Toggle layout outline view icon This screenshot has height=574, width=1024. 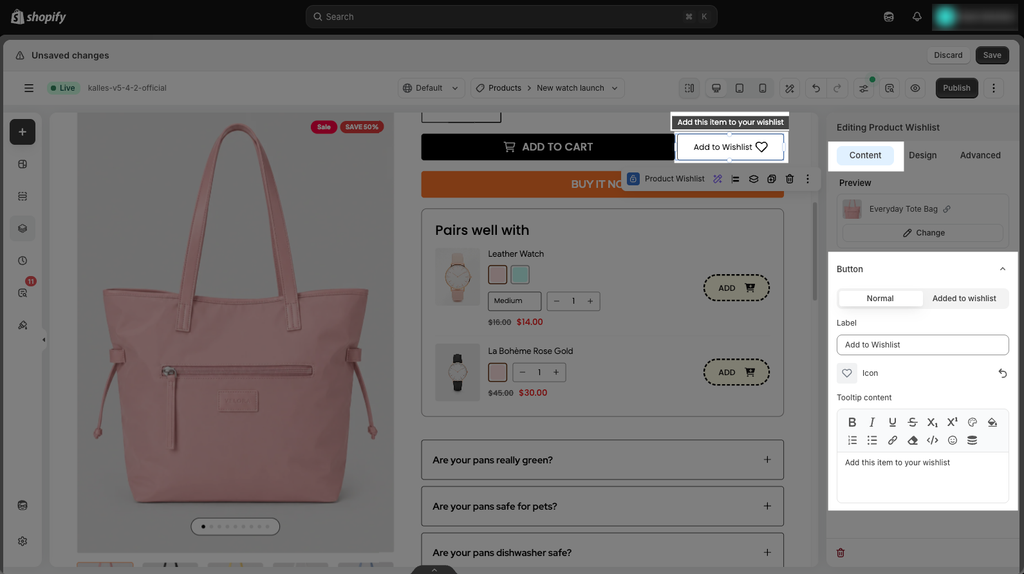689,88
